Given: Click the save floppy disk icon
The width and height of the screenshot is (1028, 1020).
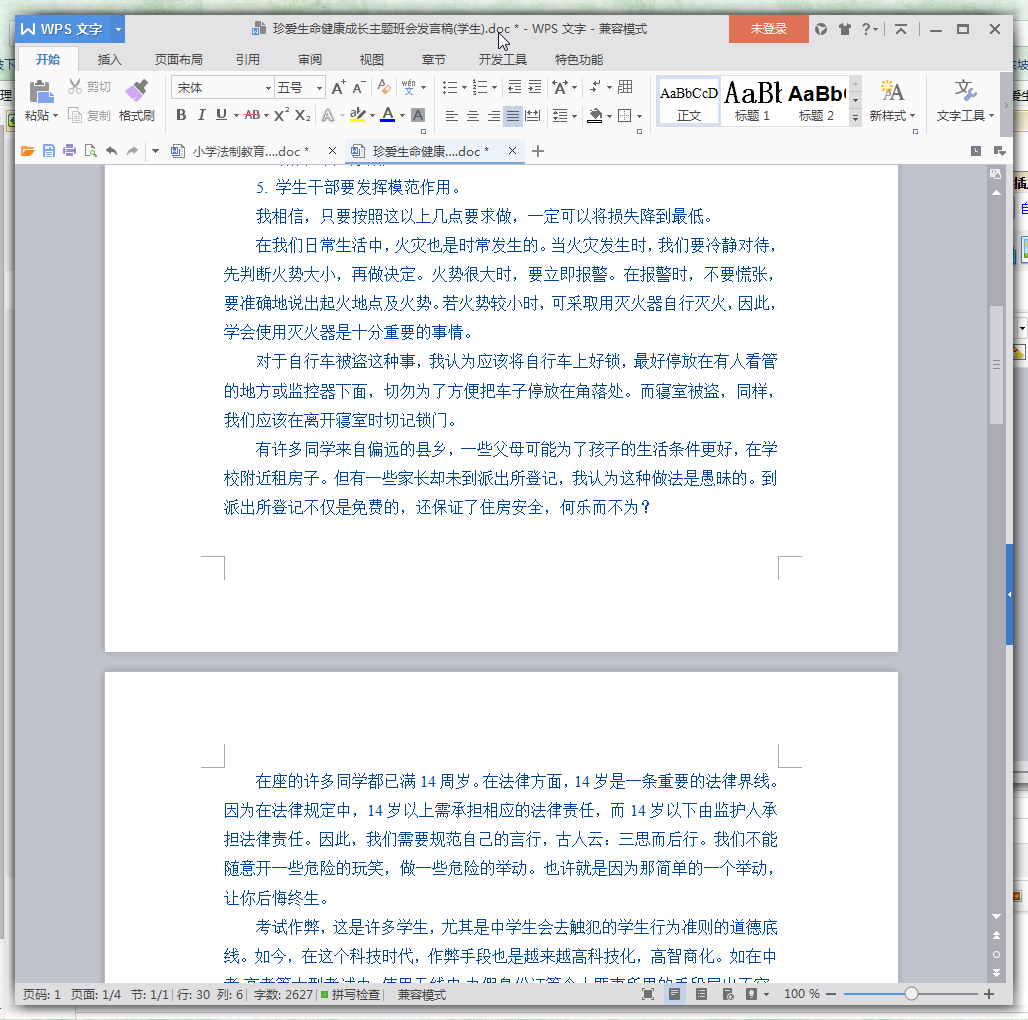Looking at the screenshot, I should 49,151.
